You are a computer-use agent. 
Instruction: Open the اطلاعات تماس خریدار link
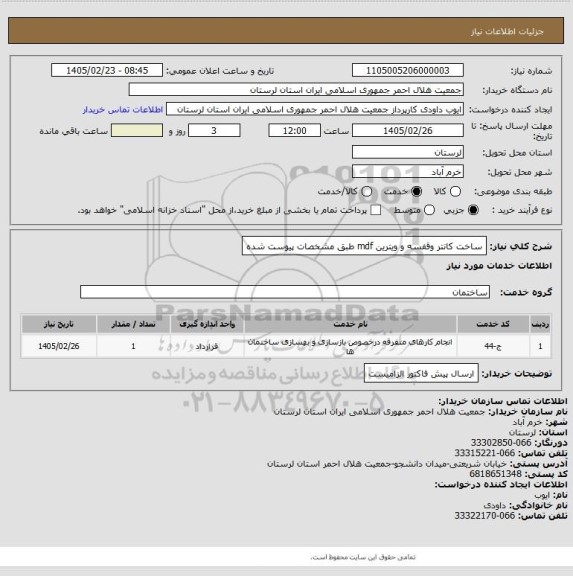[123, 109]
